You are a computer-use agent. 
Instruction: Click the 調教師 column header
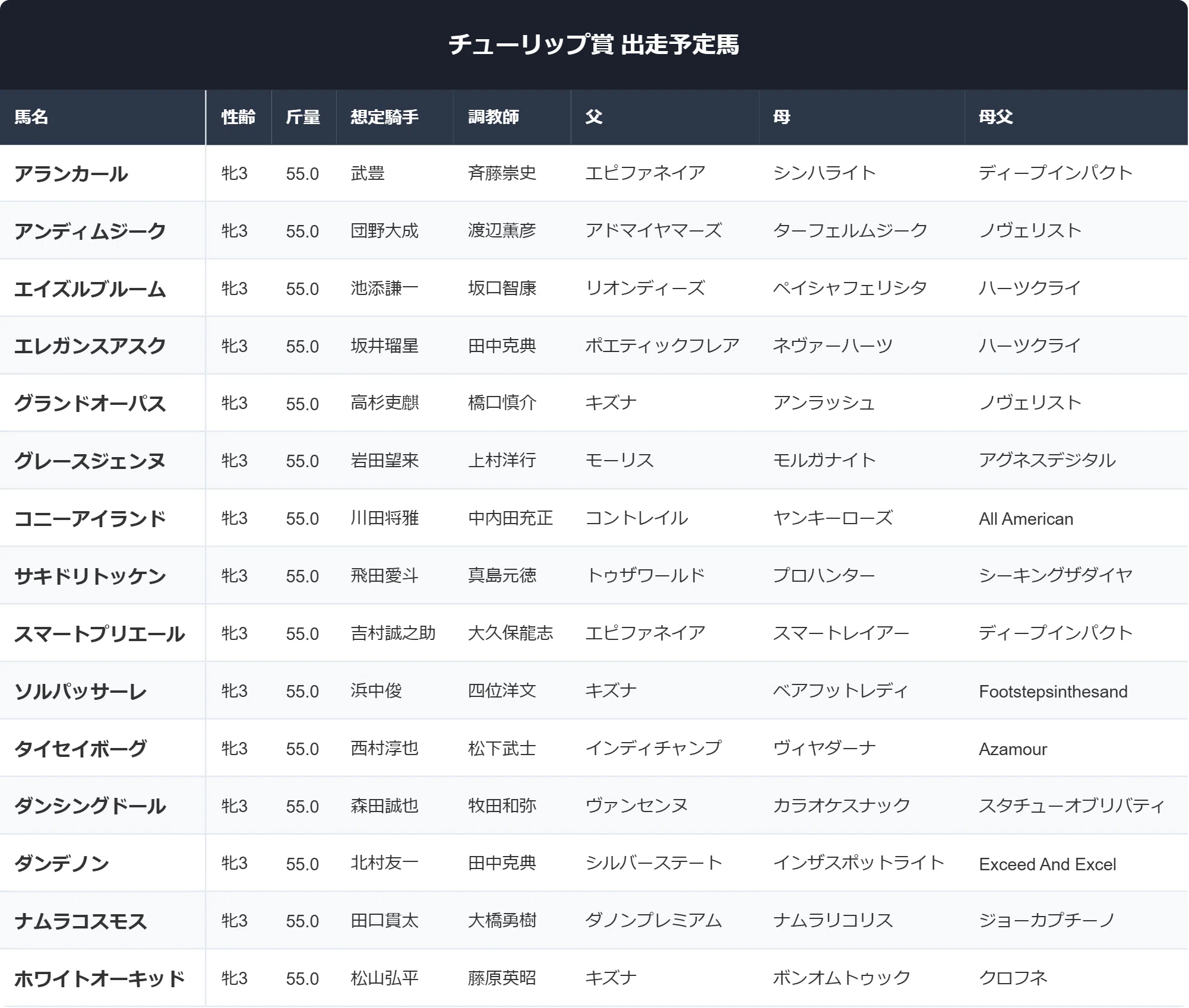pos(512,117)
